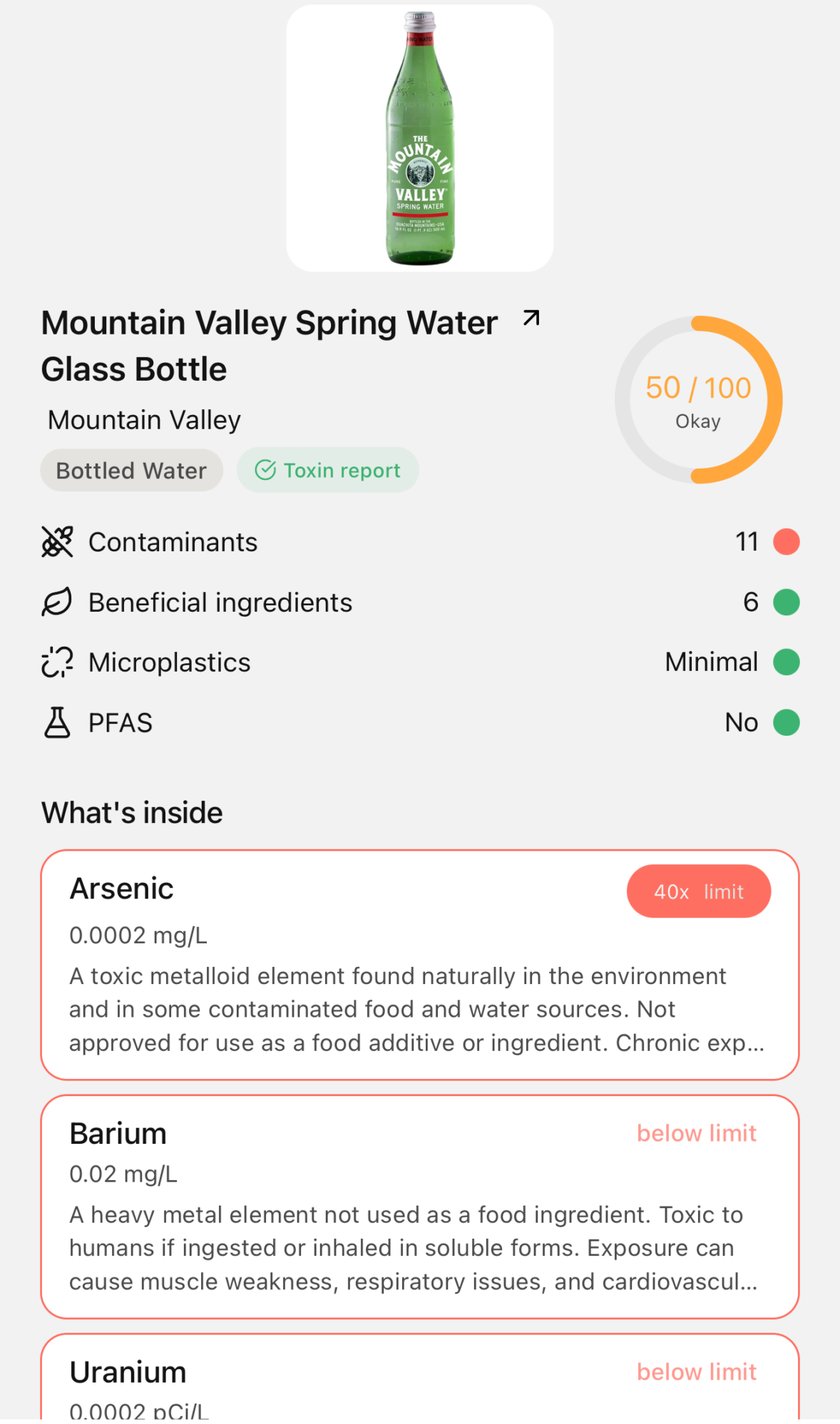Open the Beneficial ingredients row
Image resolution: width=840 pixels, height=1424 pixels.
pyautogui.click(x=419, y=603)
